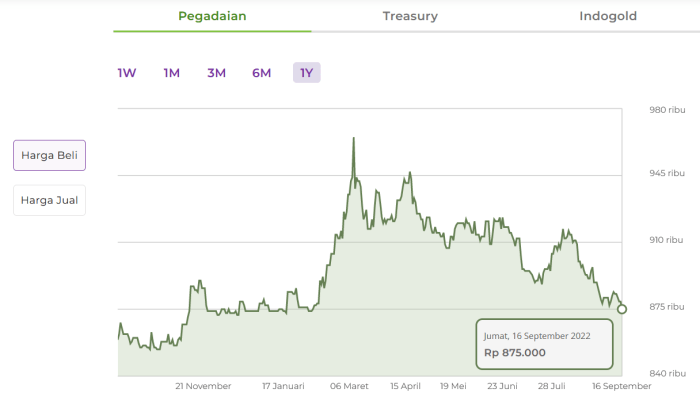The width and height of the screenshot is (700, 400).
Task: Click the 910 ribu price axis label
Action: [x=666, y=241]
